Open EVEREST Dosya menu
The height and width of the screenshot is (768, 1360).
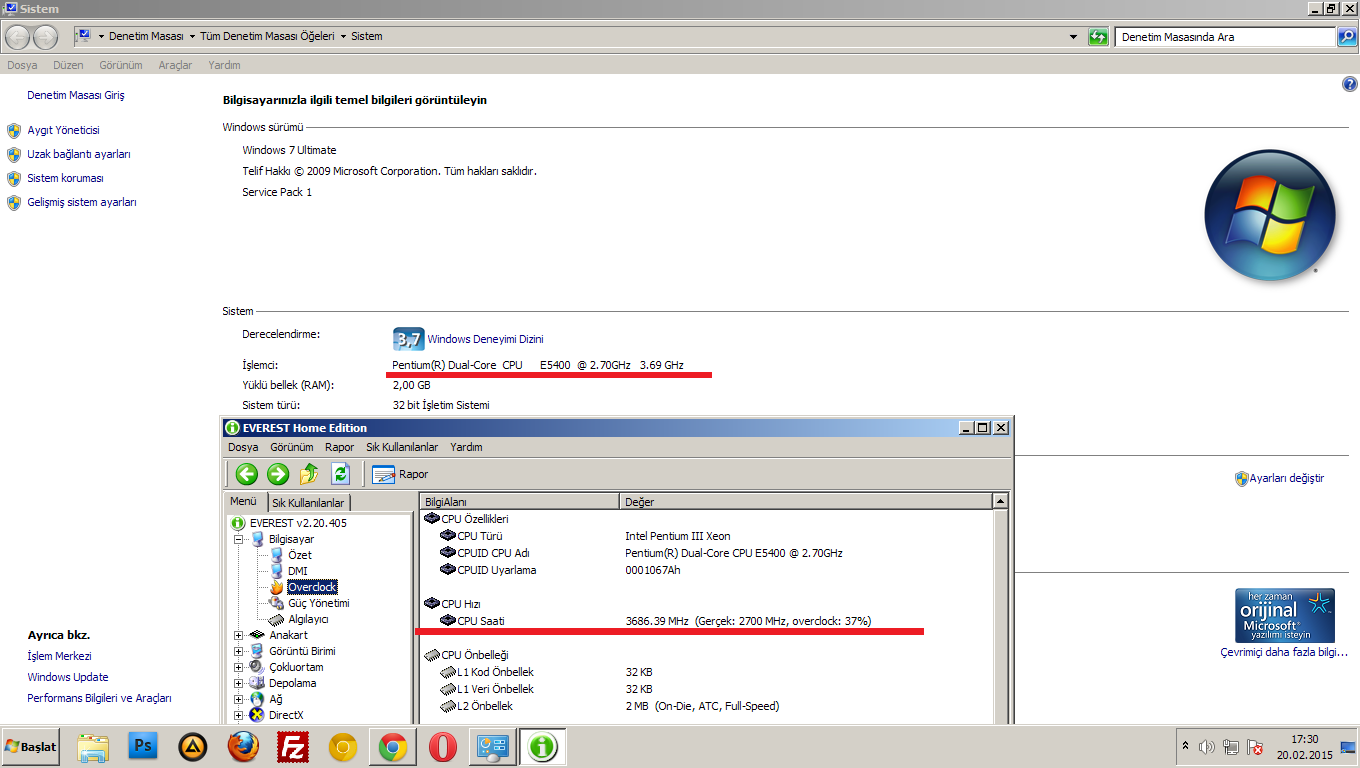coord(243,447)
